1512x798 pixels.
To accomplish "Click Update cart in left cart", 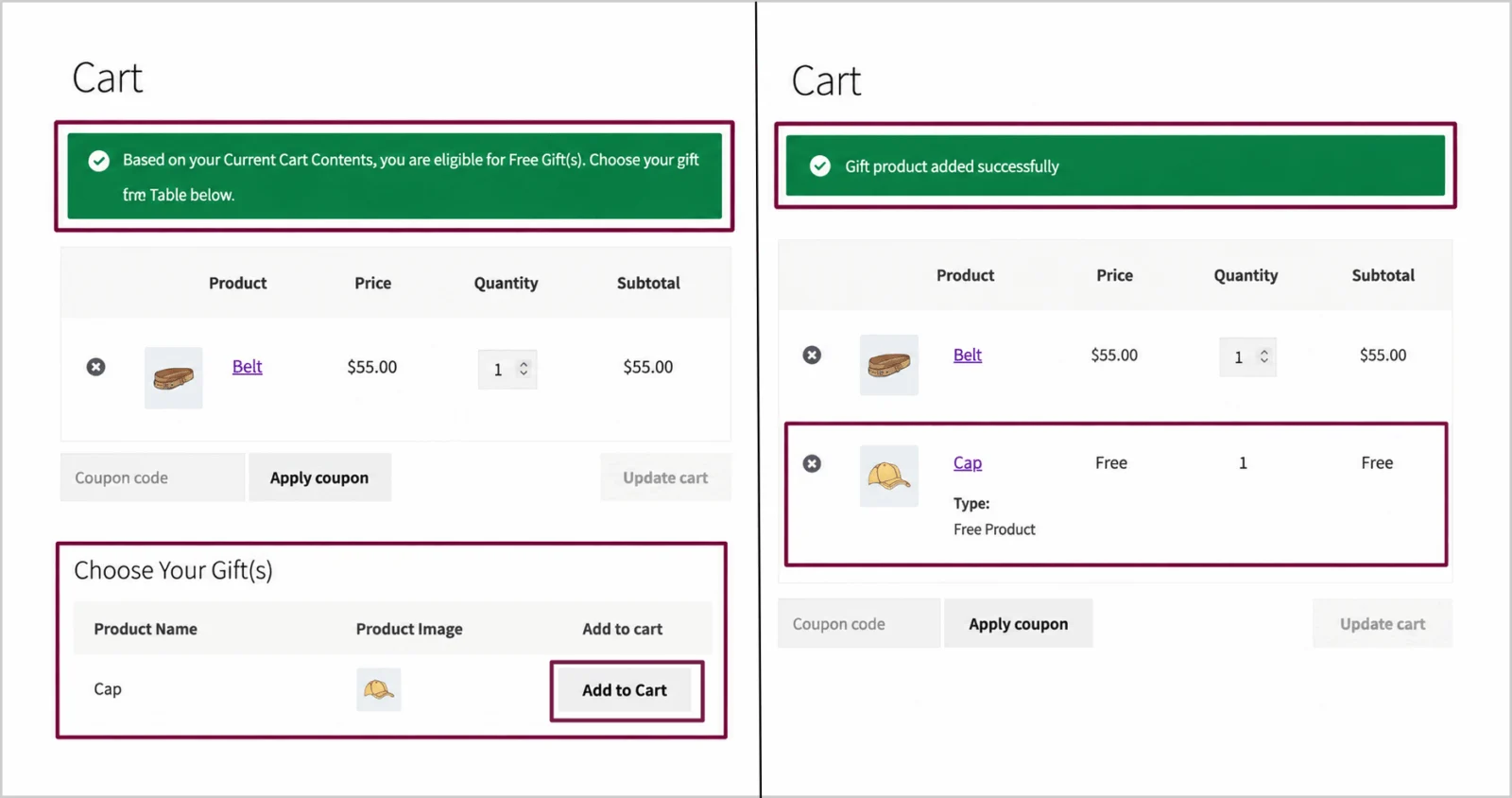I will pyautogui.click(x=665, y=477).
